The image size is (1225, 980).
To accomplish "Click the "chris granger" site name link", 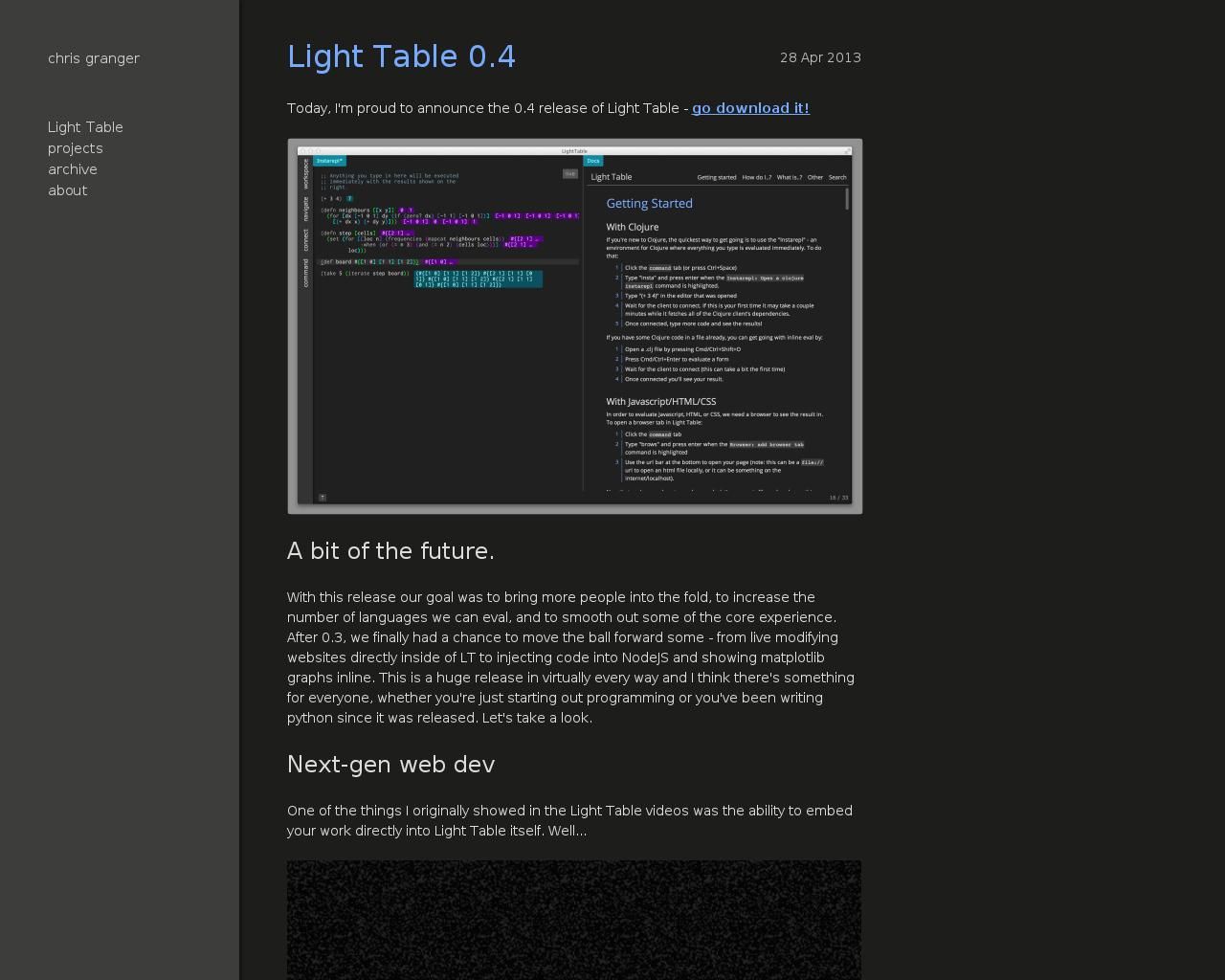I will point(94,58).
